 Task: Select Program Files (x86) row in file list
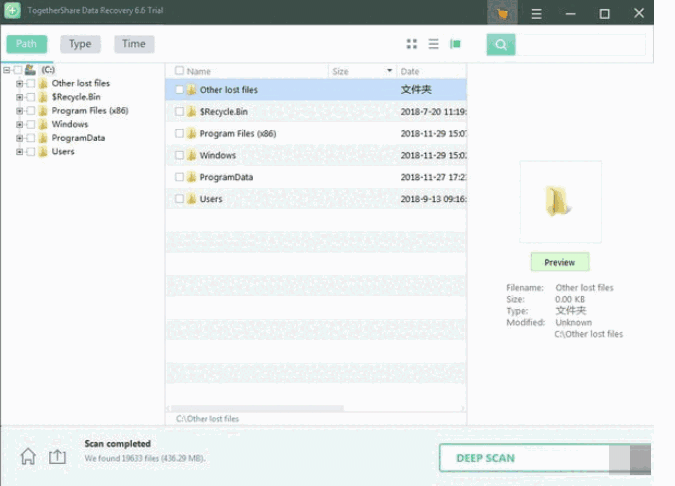pos(316,133)
